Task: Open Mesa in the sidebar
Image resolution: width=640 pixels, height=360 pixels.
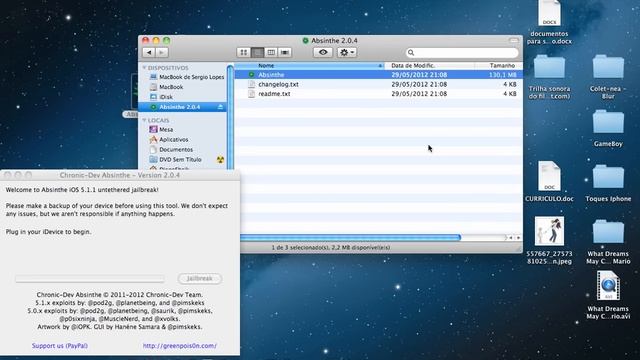Action: point(161,129)
